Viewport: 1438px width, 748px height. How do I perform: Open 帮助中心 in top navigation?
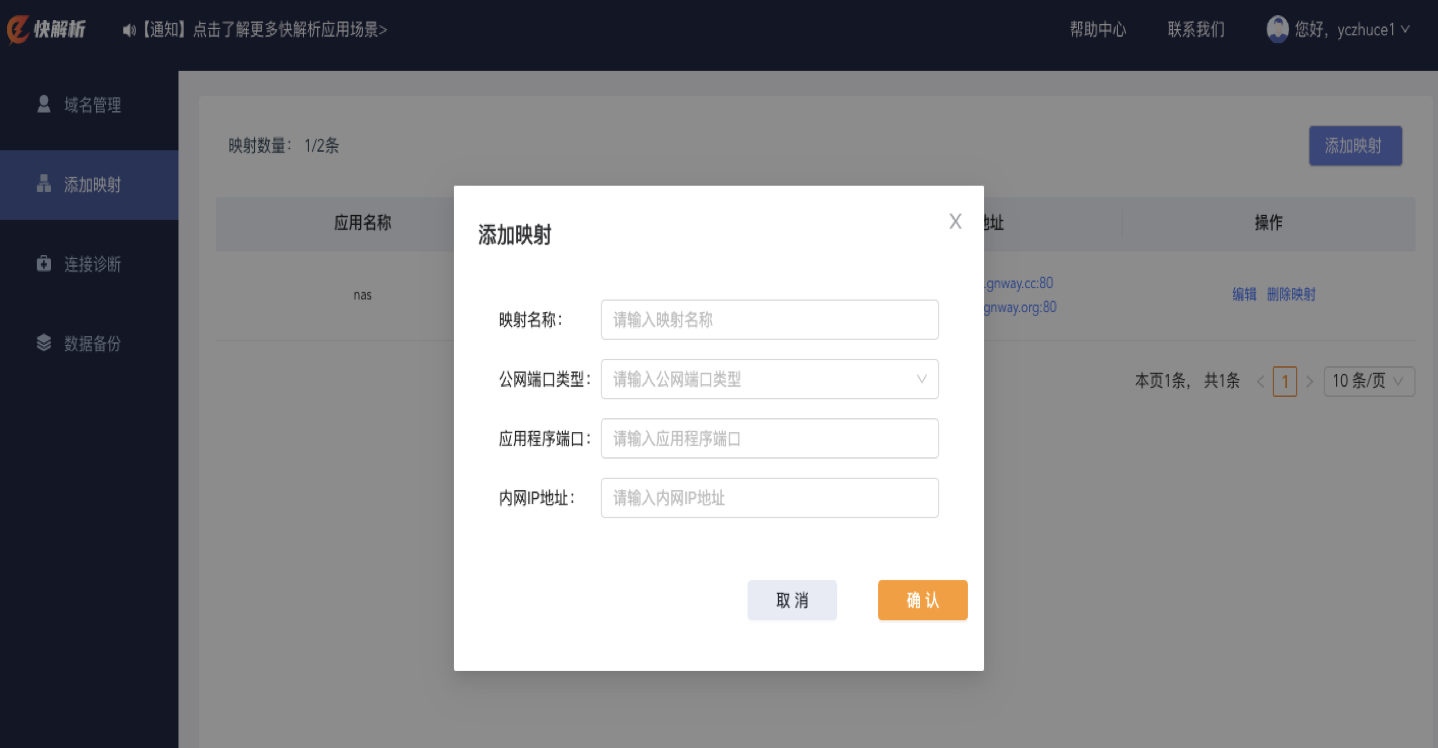[x=1097, y=30]
